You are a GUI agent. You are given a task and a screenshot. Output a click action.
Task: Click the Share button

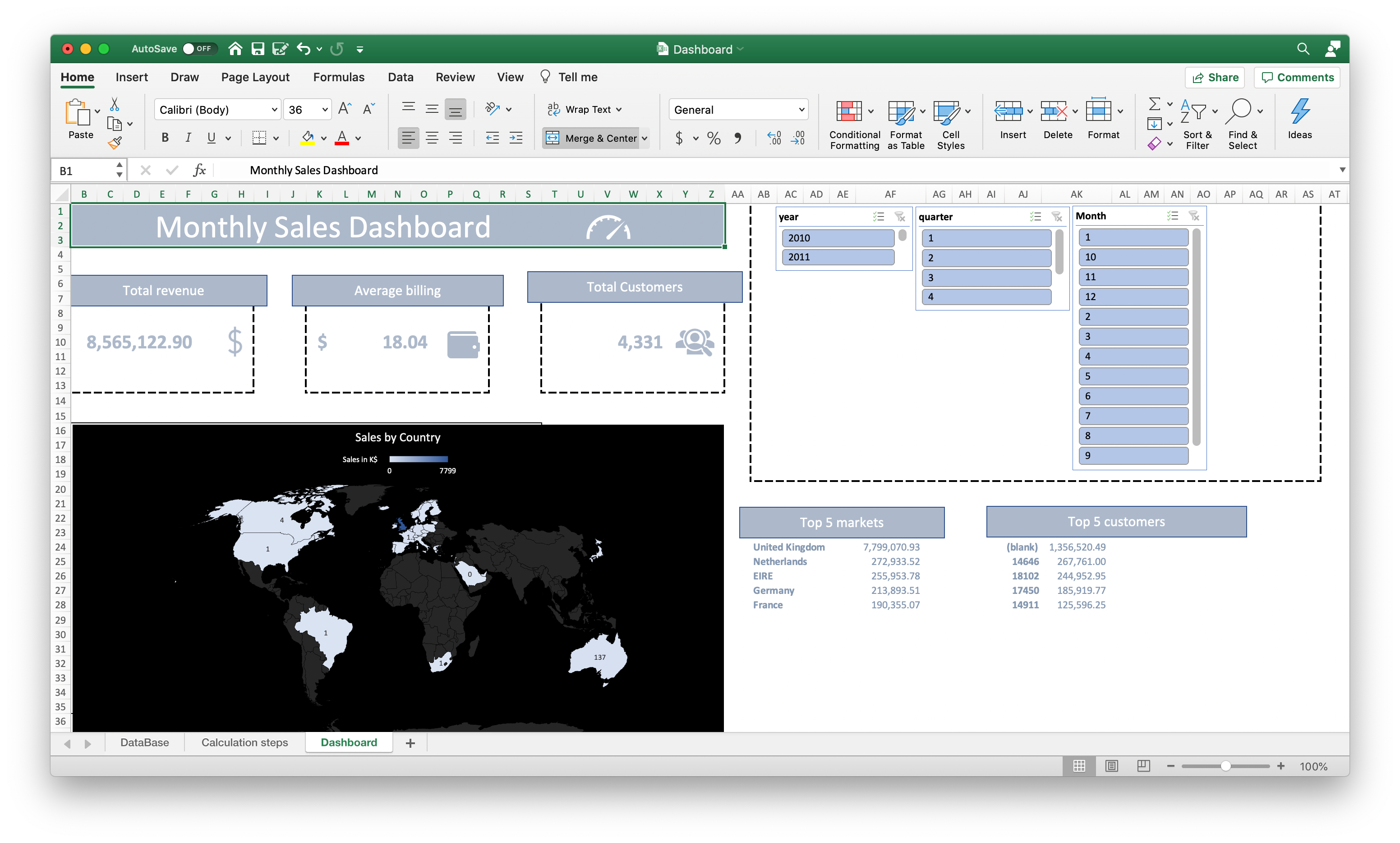click(x=1214, y=77)
